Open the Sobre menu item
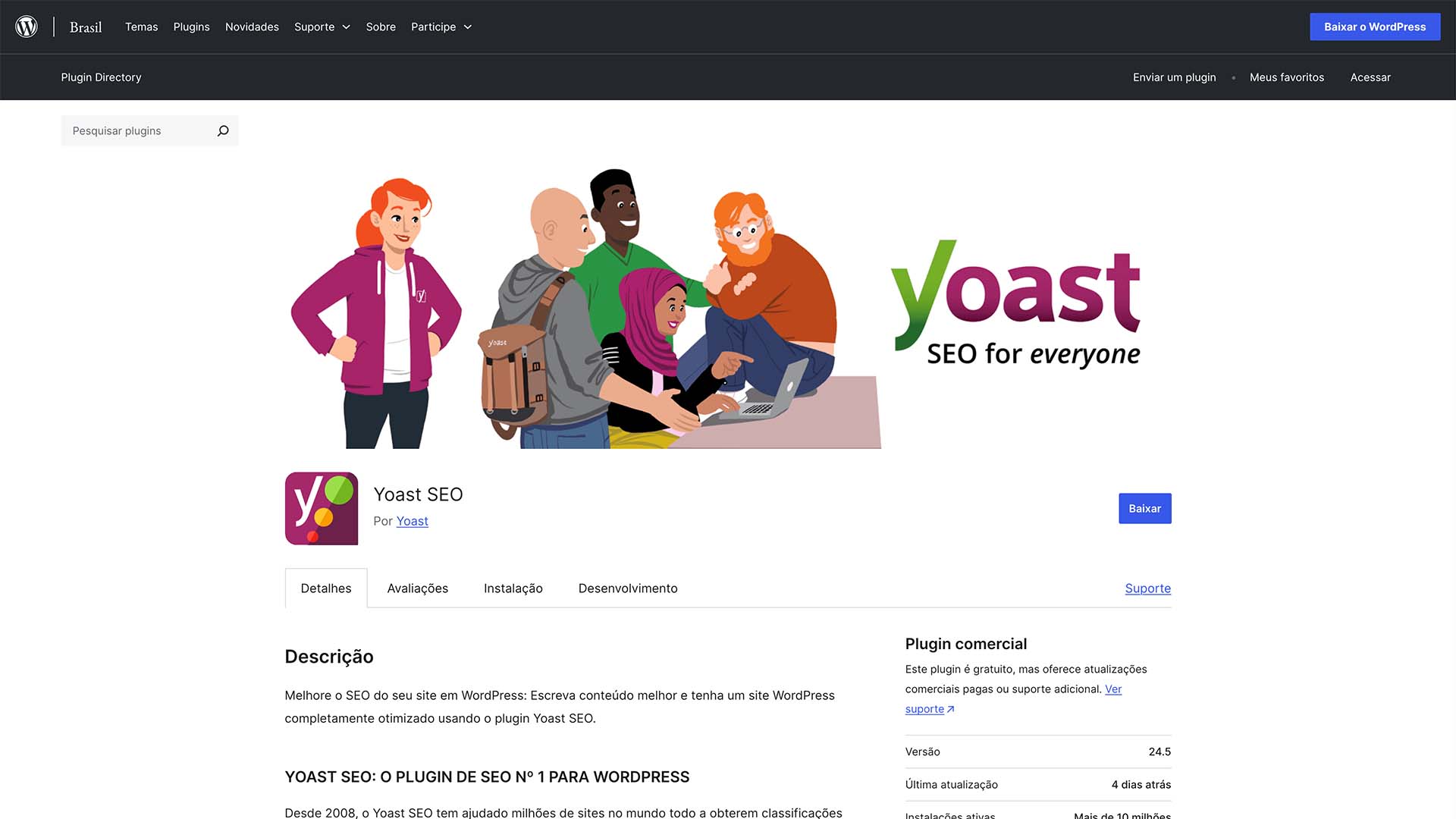The width and height of the screenshot is (1456, 819). click(x=381, y=27)
